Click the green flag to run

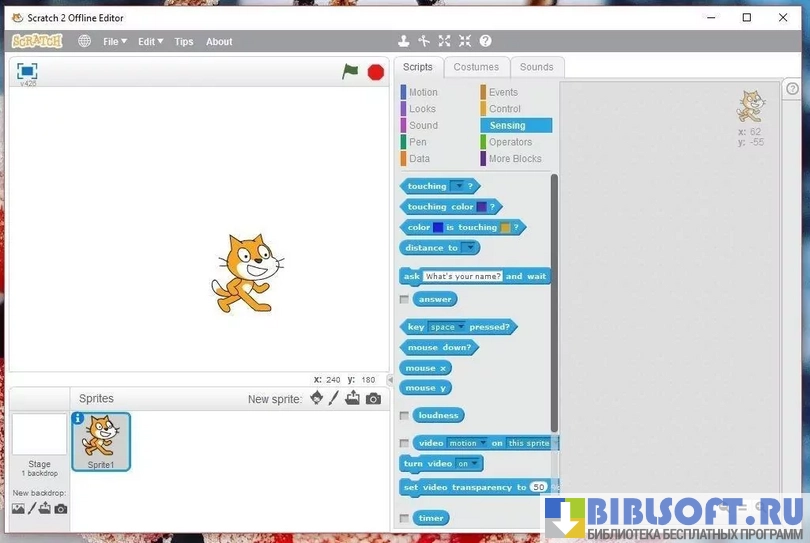pyautogui.click(x=349, y=71)
